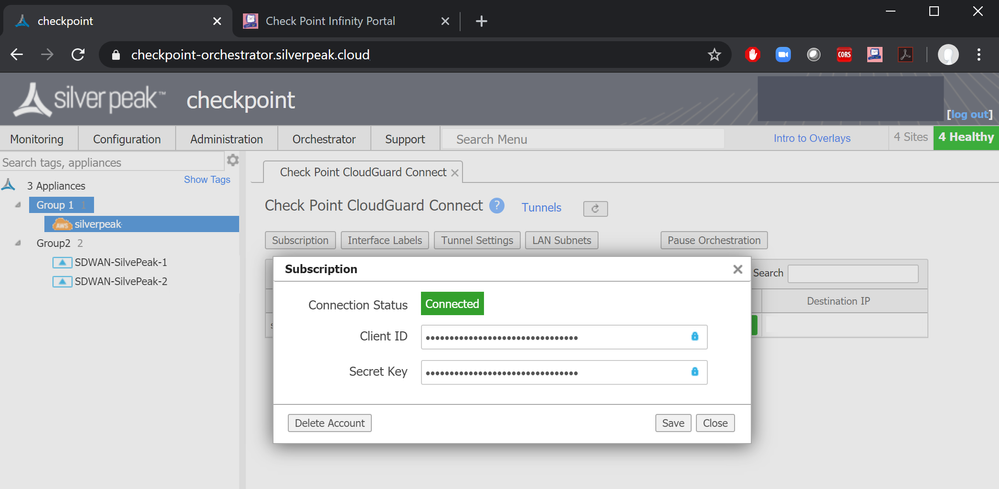Open the Tunnels link
Screen dimensions: 999x489
541,208
